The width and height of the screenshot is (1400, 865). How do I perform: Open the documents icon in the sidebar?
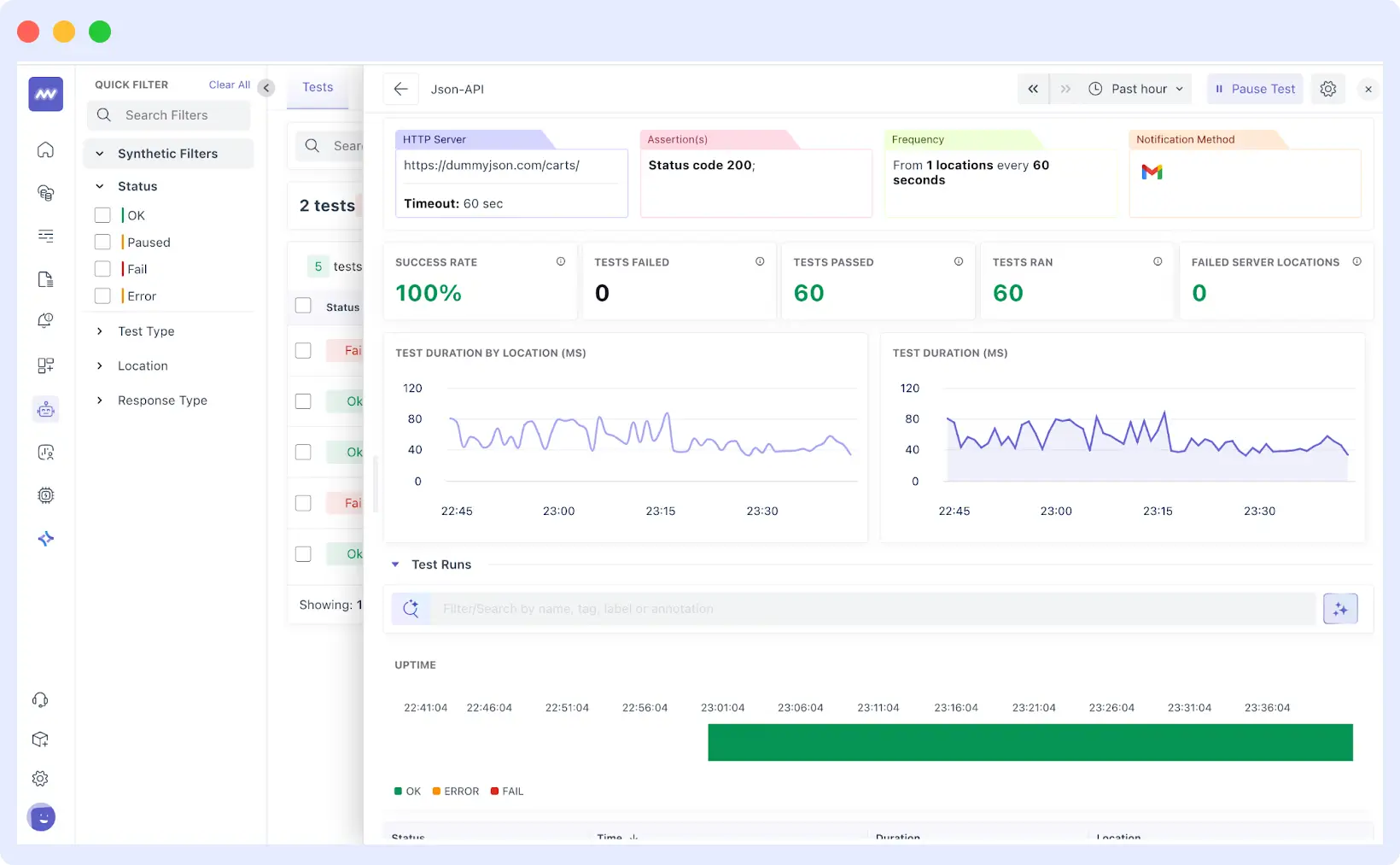click(44, 278)
